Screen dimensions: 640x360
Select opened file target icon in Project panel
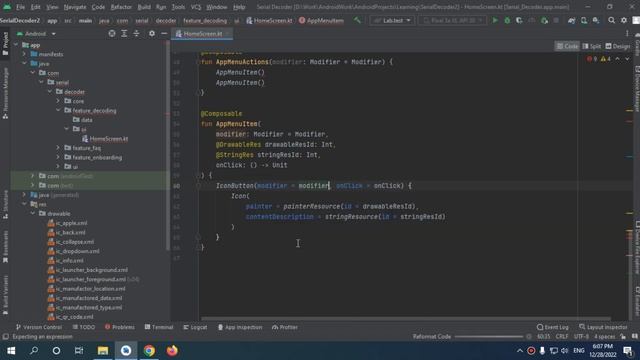pyautogui.click(x=112, y=33)
